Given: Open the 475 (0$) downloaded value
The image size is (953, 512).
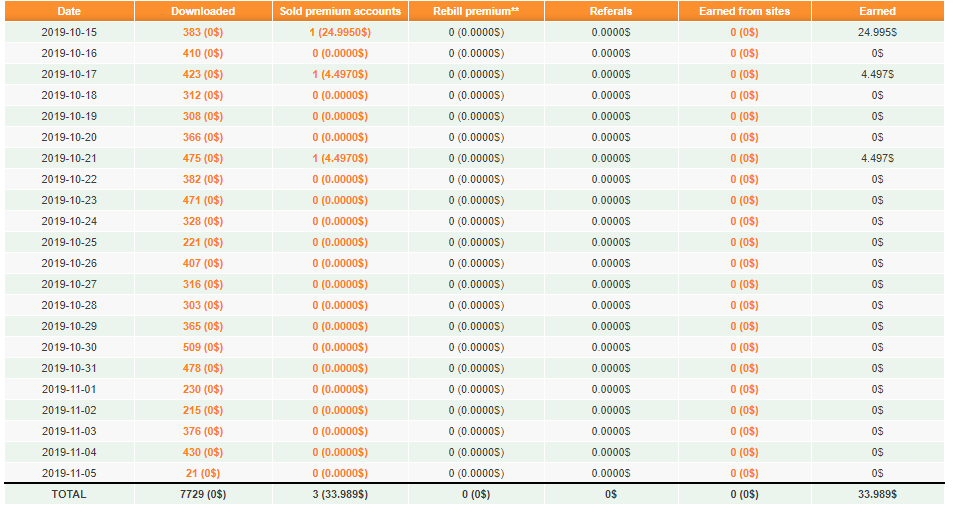Looking at the screenshot, I should (203, 158).
